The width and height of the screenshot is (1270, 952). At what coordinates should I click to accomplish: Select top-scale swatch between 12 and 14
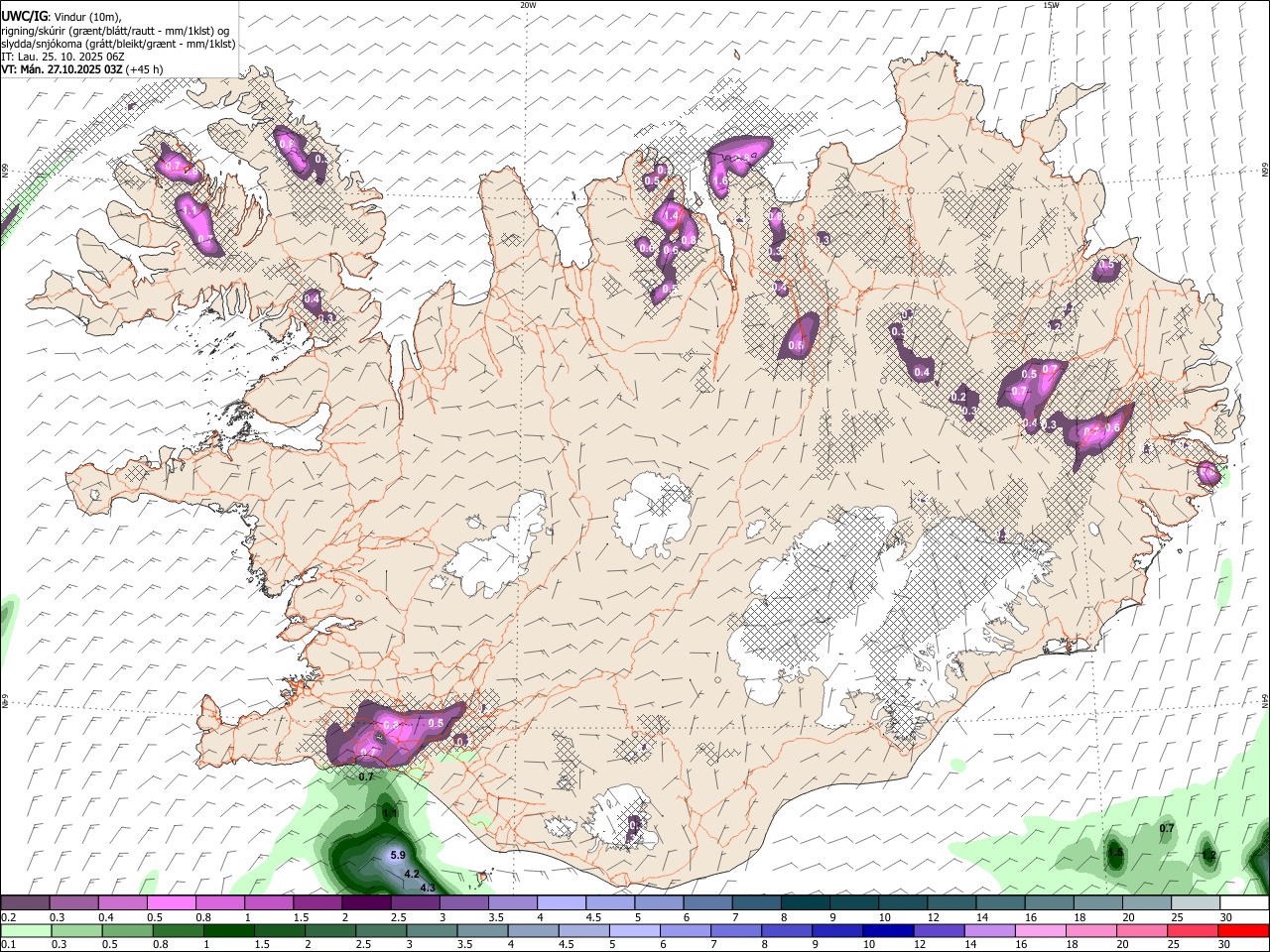(x=951, y=903)
